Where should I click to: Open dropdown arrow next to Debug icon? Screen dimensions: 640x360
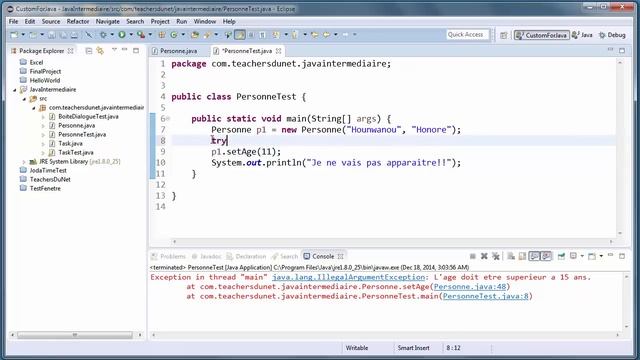pos(112,35)
